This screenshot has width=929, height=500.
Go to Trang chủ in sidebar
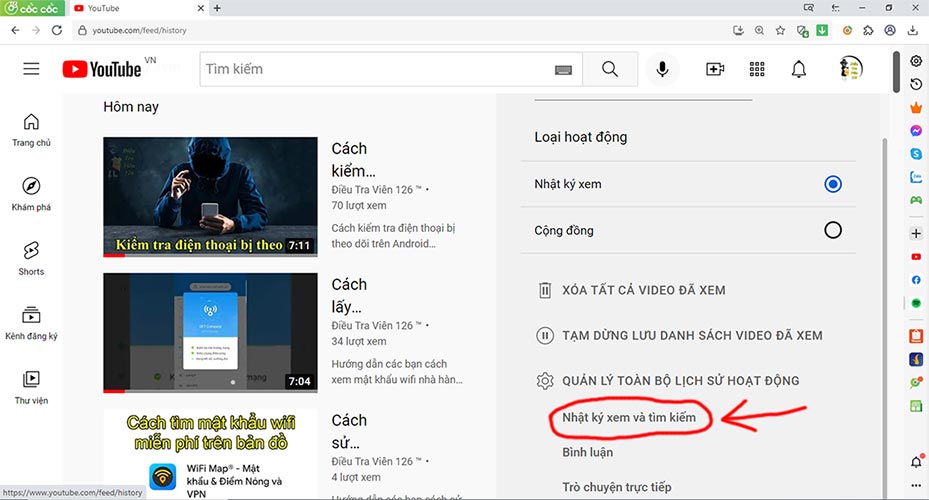(x=31, y=130)
